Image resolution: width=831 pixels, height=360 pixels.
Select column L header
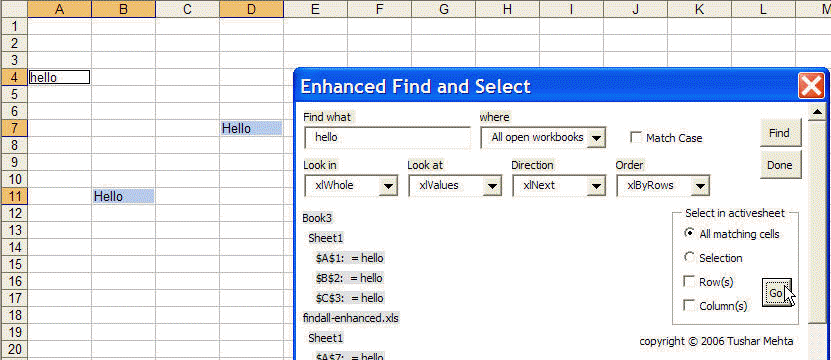[x=763, y=8]
